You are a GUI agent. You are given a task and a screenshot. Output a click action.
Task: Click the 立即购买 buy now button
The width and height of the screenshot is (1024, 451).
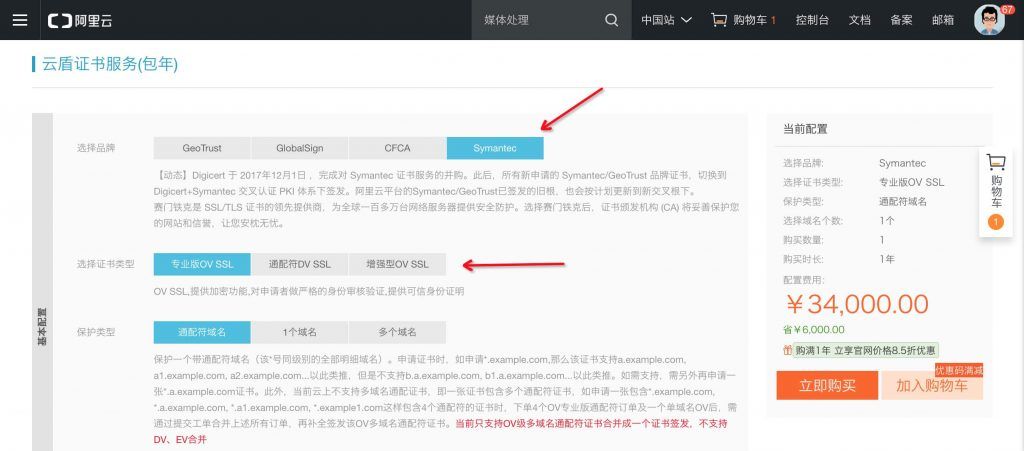(x=827, y=385)
